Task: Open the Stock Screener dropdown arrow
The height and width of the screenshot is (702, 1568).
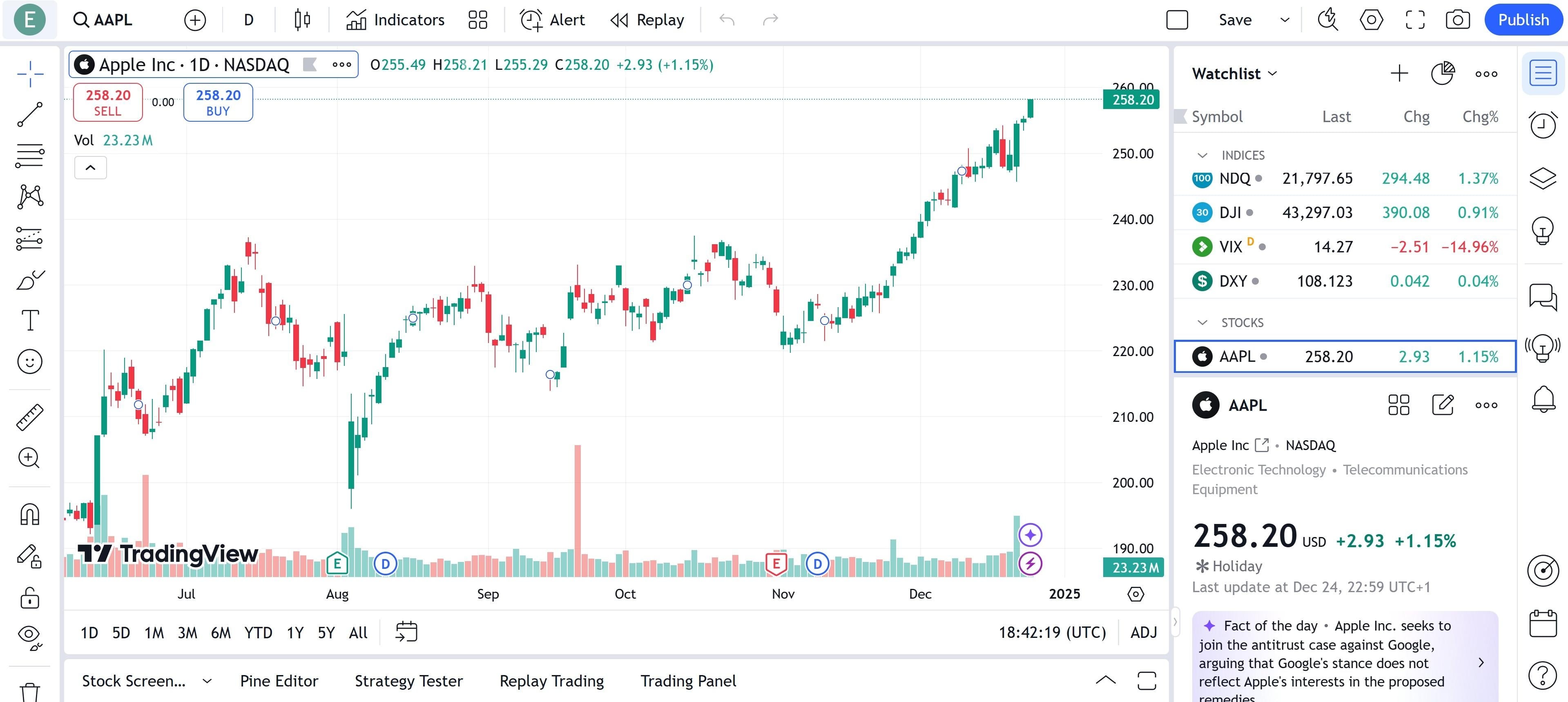Action: click(207, 681)
